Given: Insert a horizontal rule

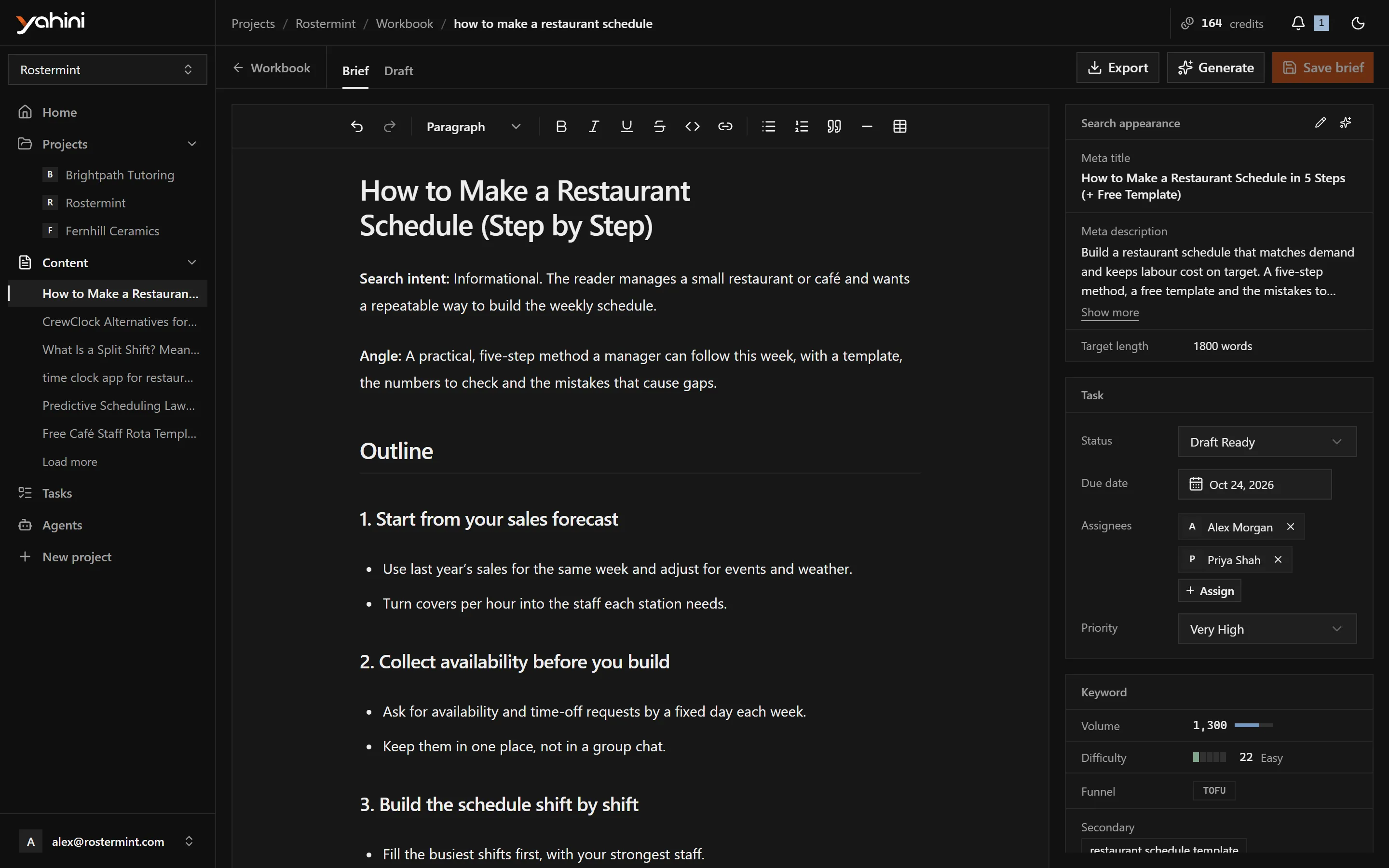Looking at the screenshot, I should 867,126.
